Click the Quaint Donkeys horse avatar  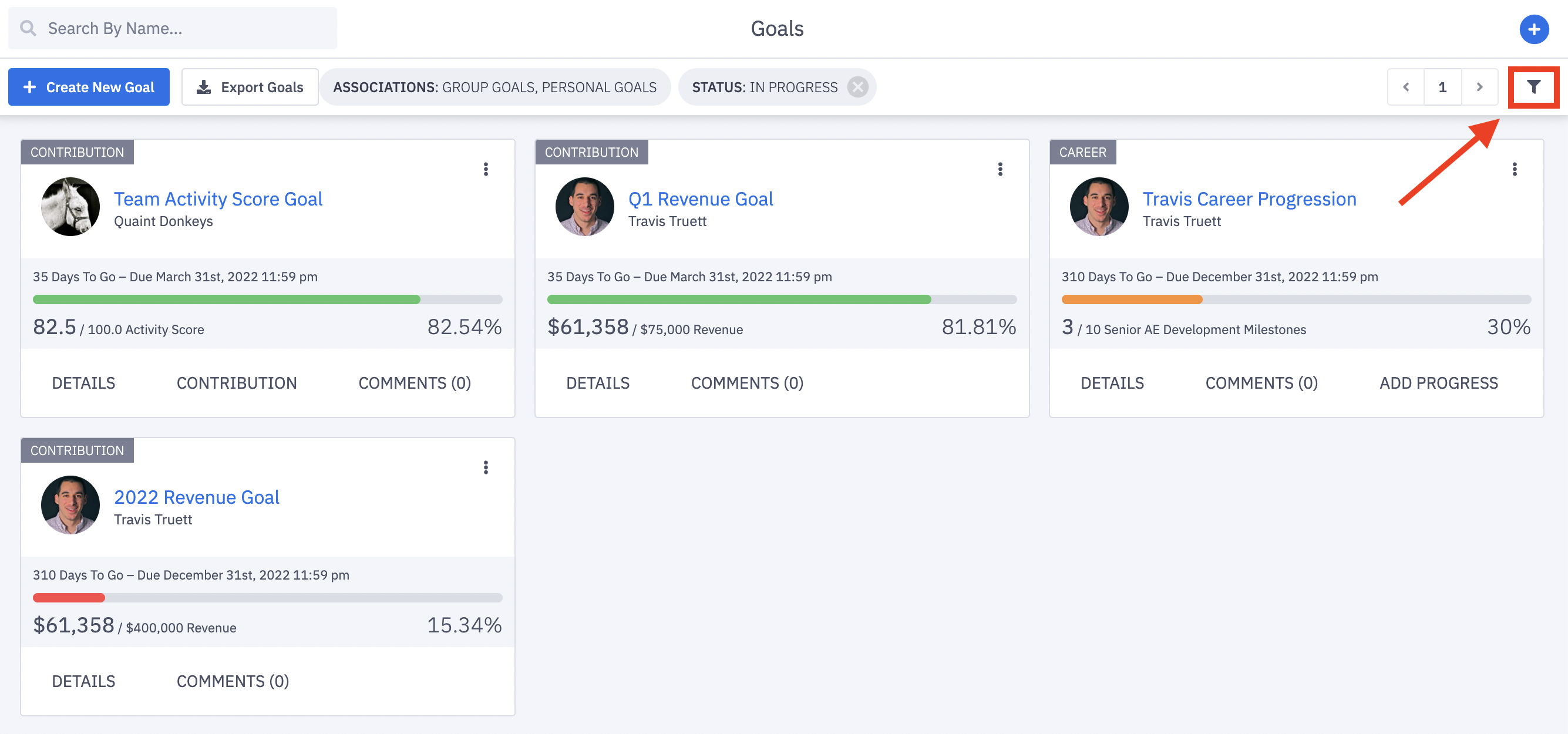(x=70, y=206)
